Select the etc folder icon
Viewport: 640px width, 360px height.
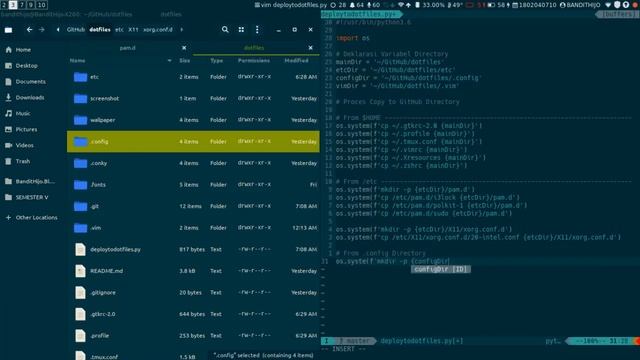click(x=80, y=77)
